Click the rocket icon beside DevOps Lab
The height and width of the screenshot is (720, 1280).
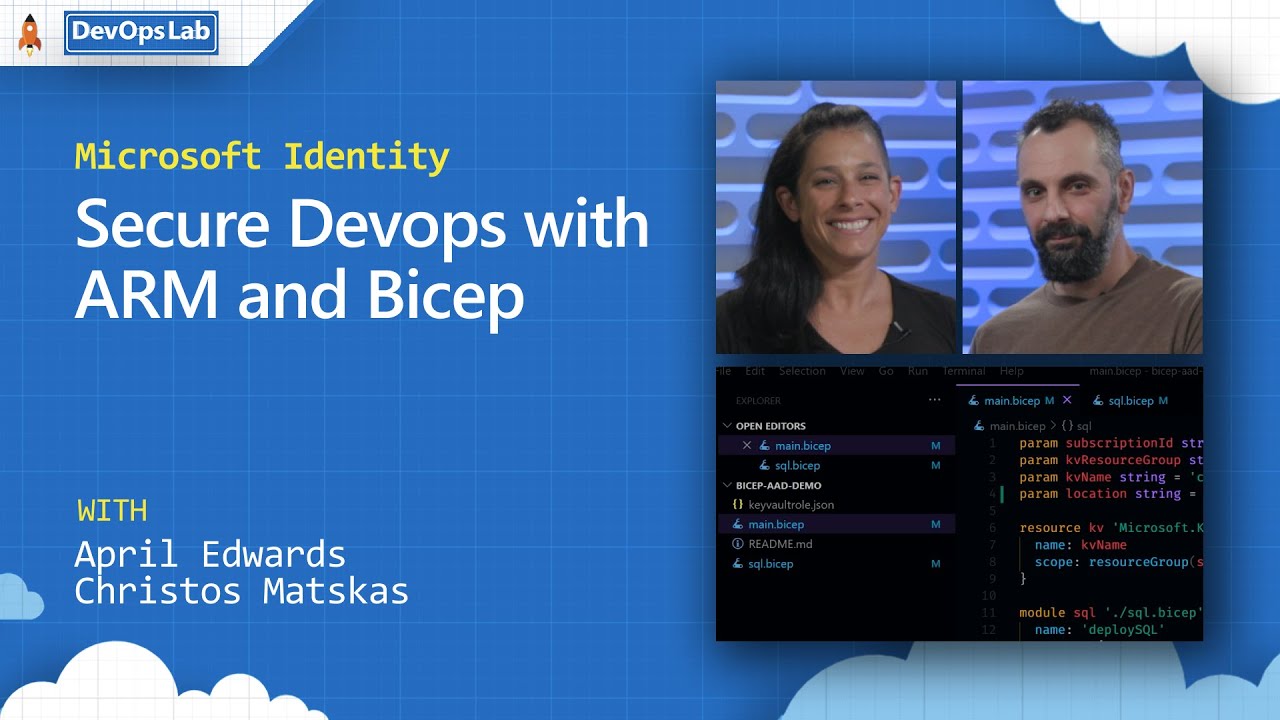tap(30, 34)
